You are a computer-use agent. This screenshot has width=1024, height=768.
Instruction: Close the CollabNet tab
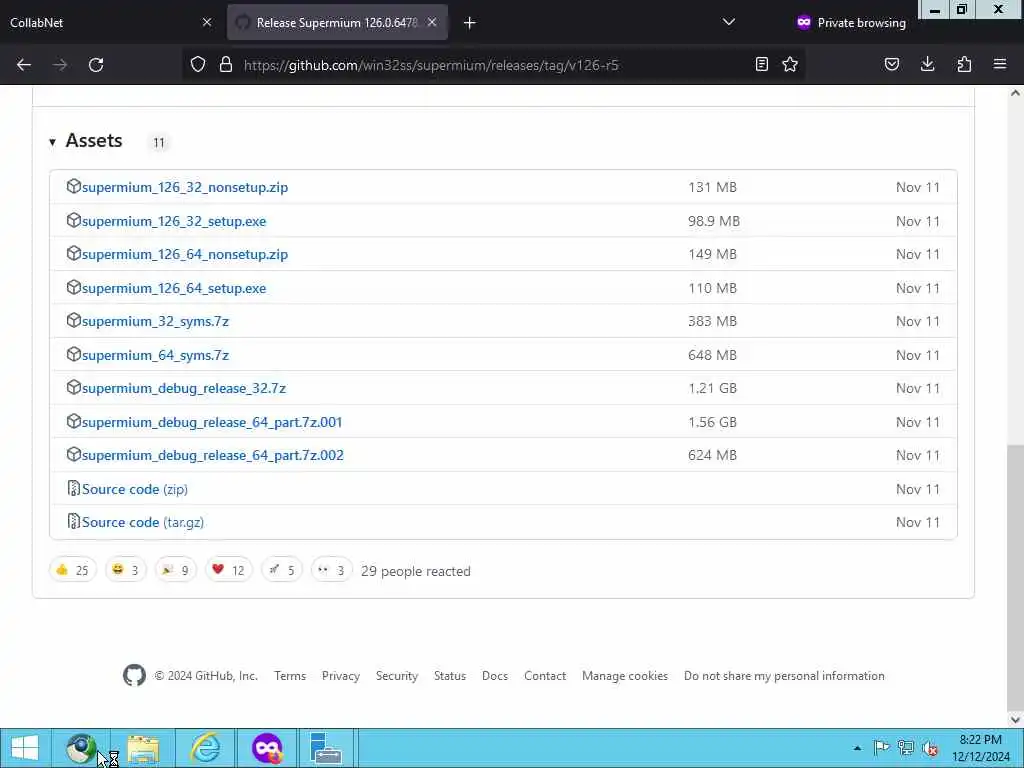coord(207,22)
